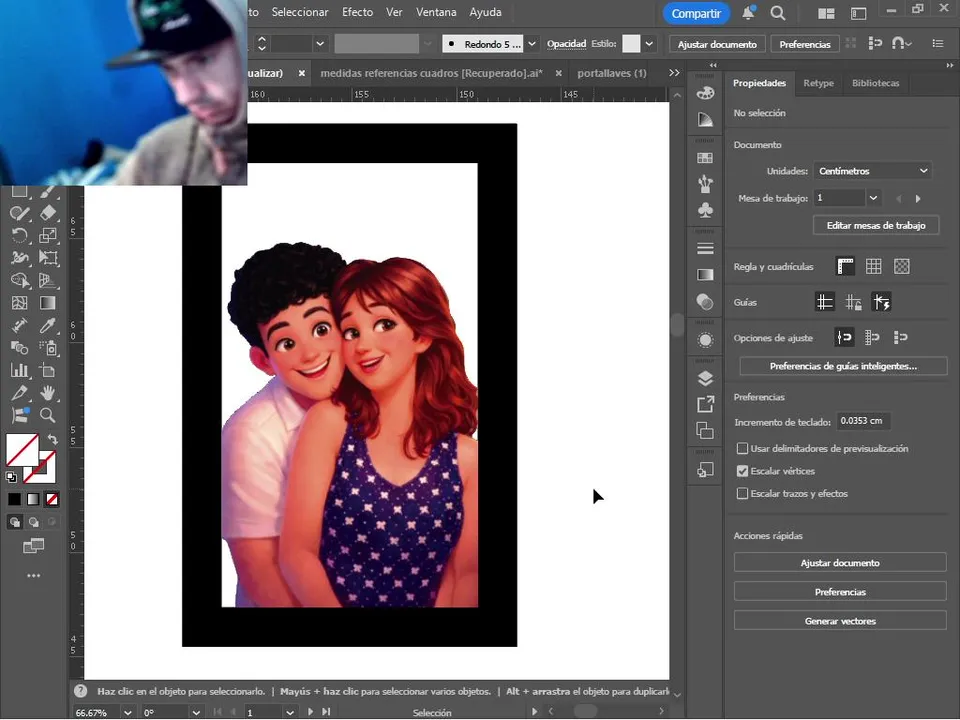Click the Compartir button
The height and width of the screenshot is (720, 960).
696,13
